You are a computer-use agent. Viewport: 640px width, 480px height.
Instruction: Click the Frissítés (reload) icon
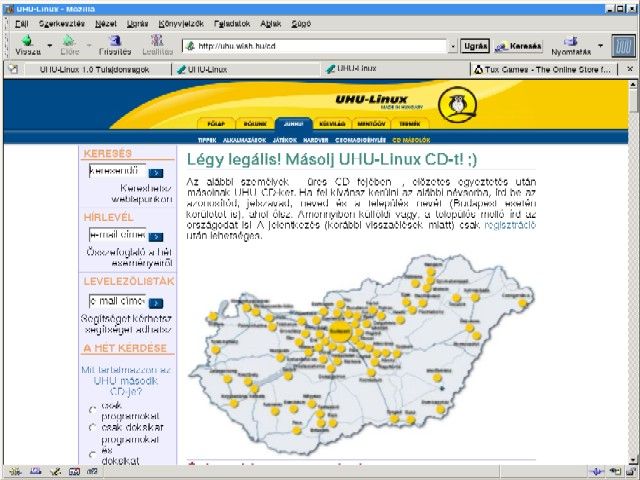(115, 40)
